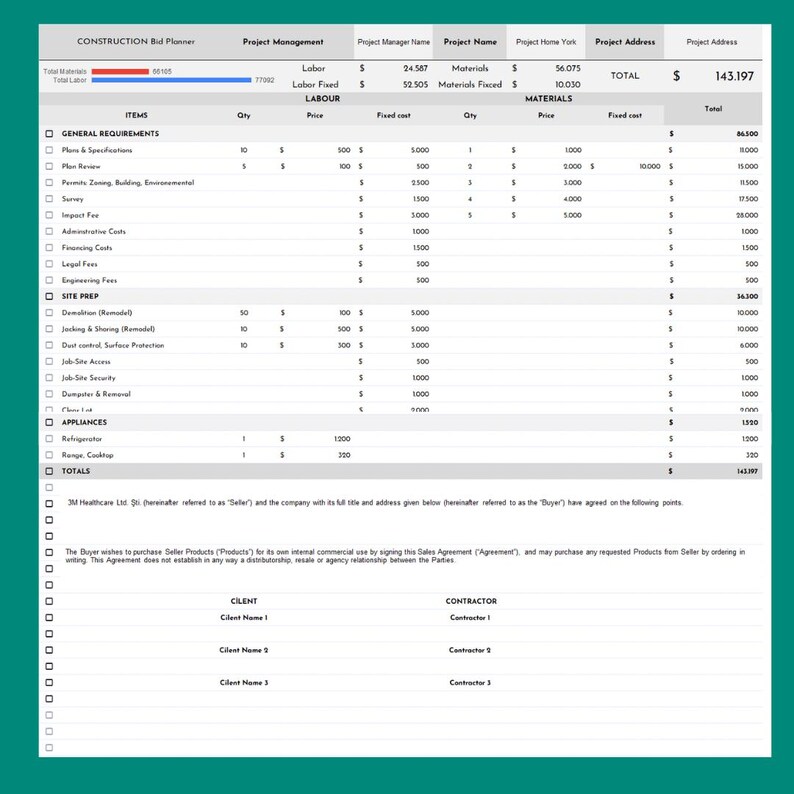Select the Project Manager Name field

[393, 42]
